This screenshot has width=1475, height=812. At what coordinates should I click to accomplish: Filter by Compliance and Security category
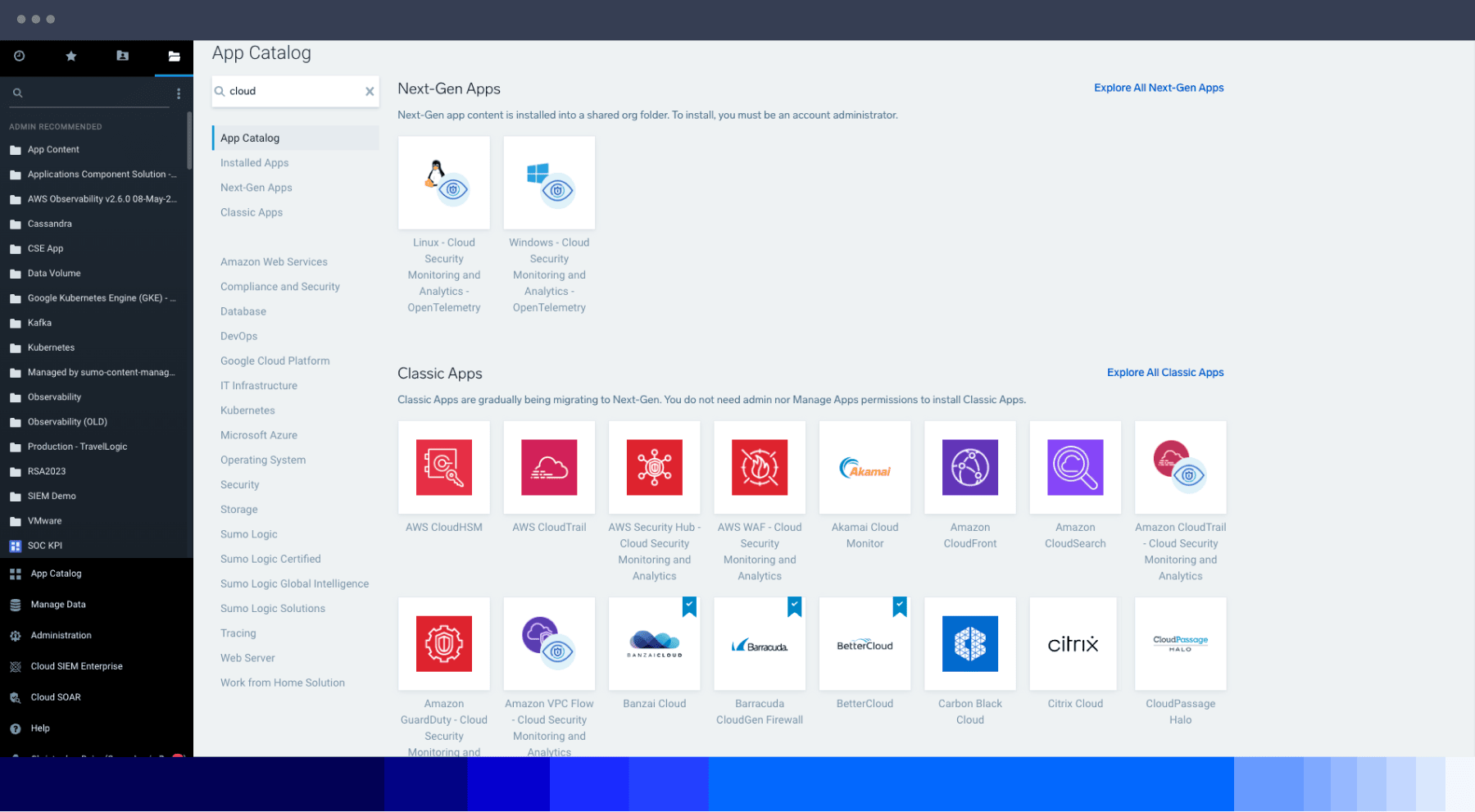coord(280,287)
